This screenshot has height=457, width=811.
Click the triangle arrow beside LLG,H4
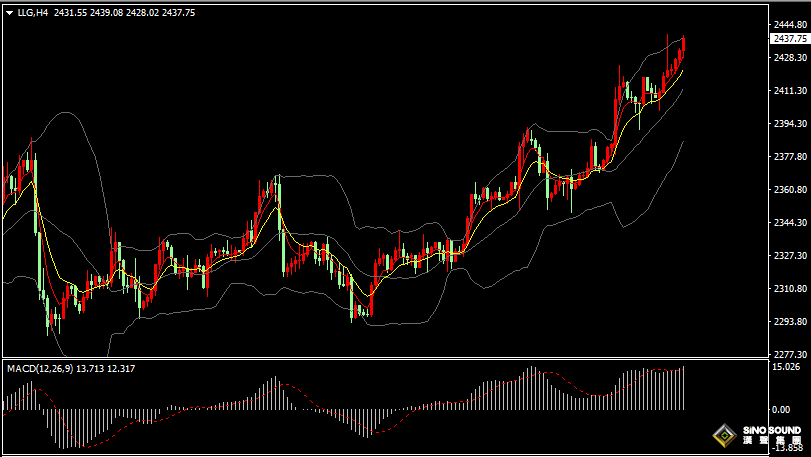[9, 13]
